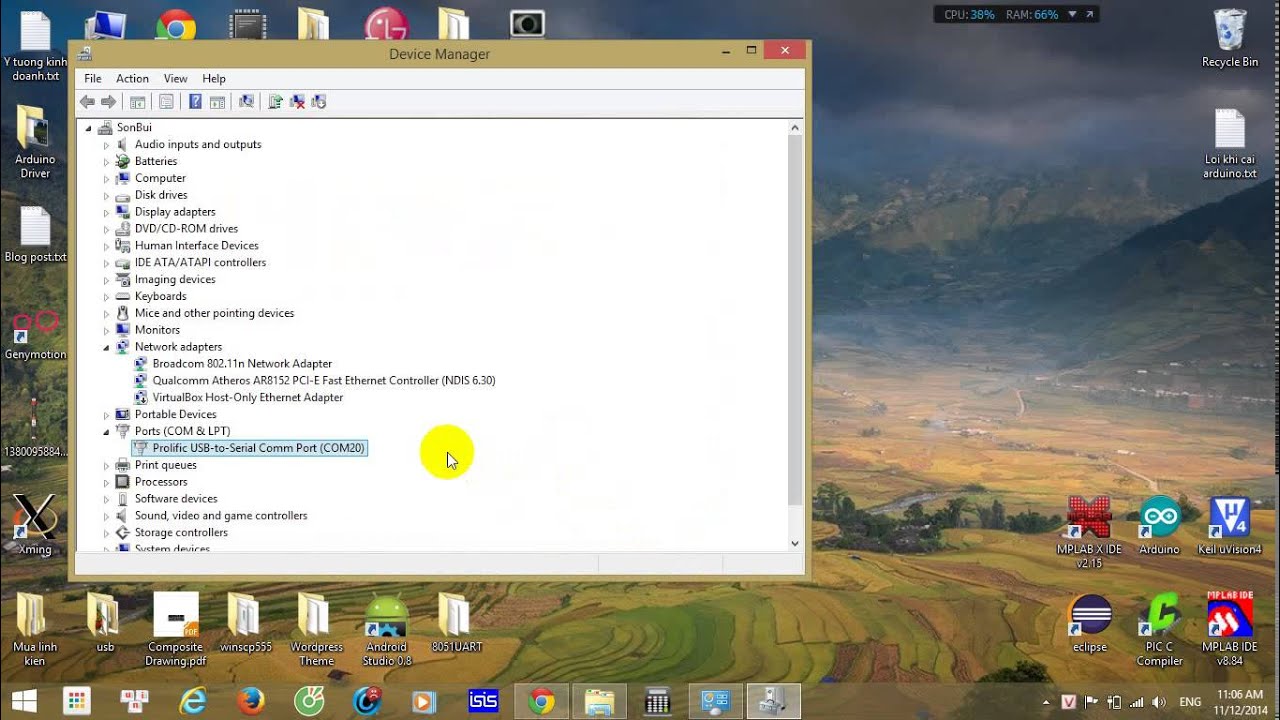This screenshot has height=720, width=1280.
Task: Select Mice and other pointing devices
Action: 214,313
